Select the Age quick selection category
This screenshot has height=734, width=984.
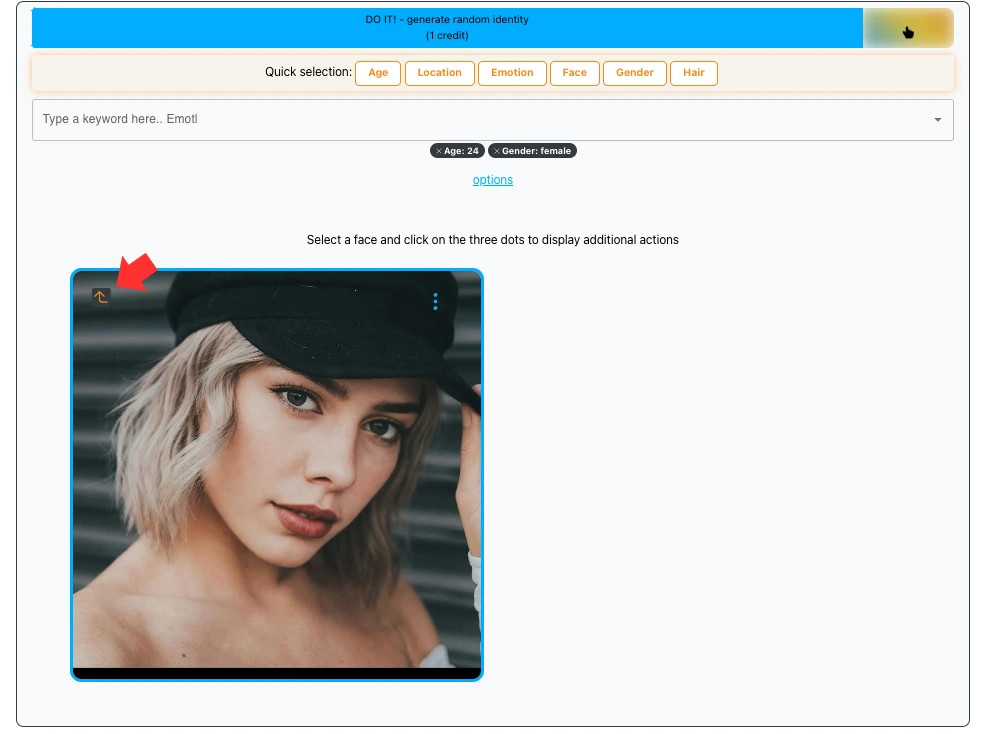click(x=377, y=72)
